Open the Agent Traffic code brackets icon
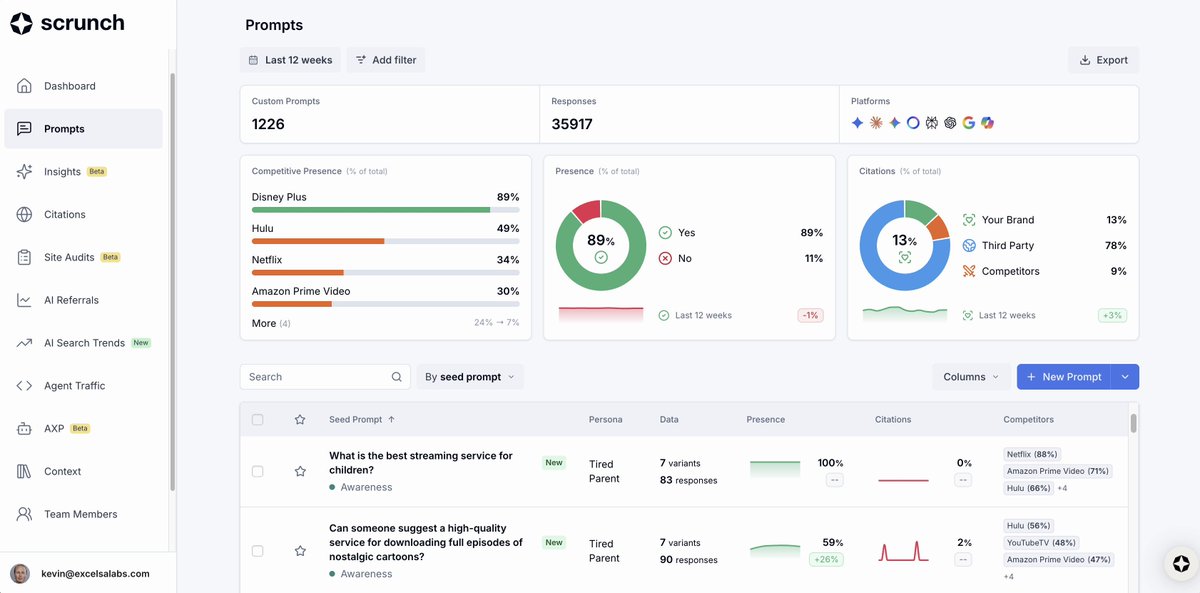This screenshot has width=1200, height=593. pos(25,386)
